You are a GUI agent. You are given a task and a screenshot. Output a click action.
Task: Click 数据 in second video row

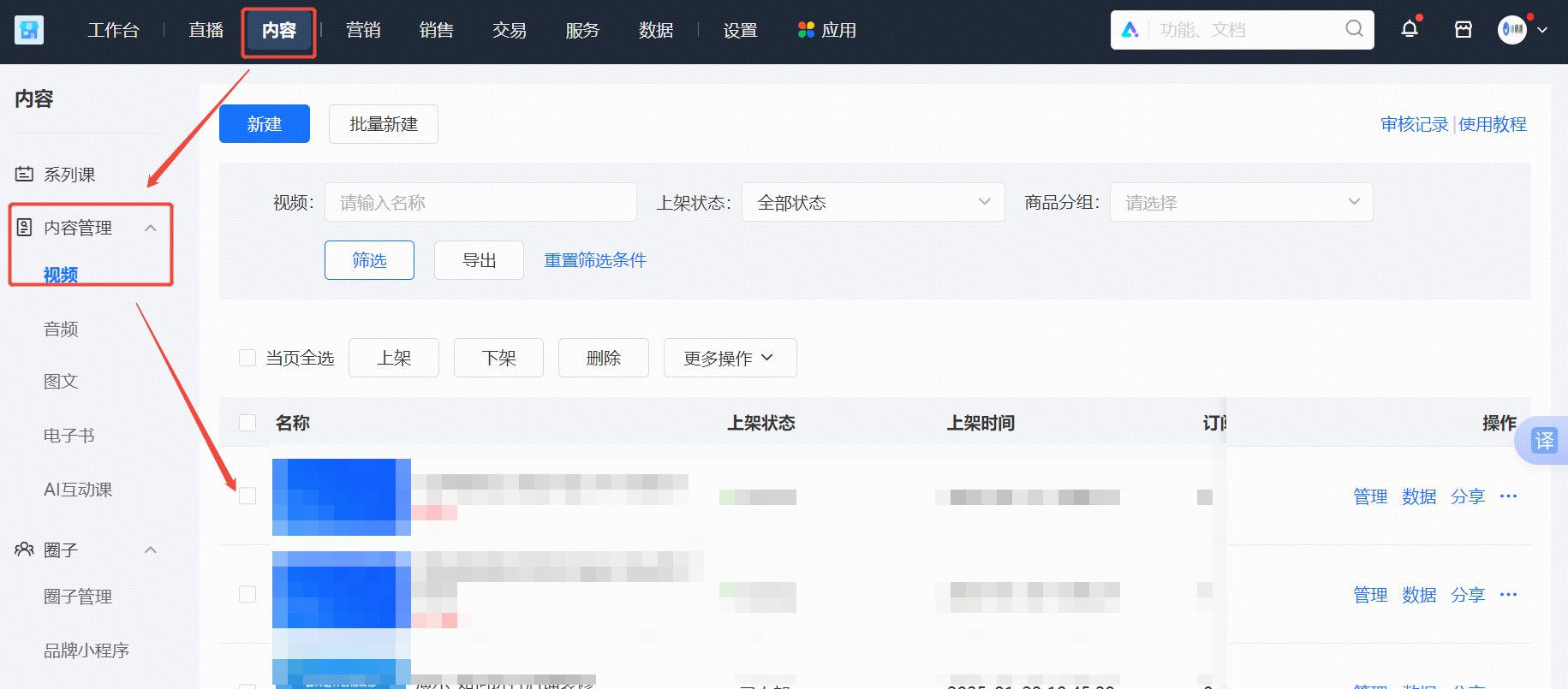[x=1419, y=595]
